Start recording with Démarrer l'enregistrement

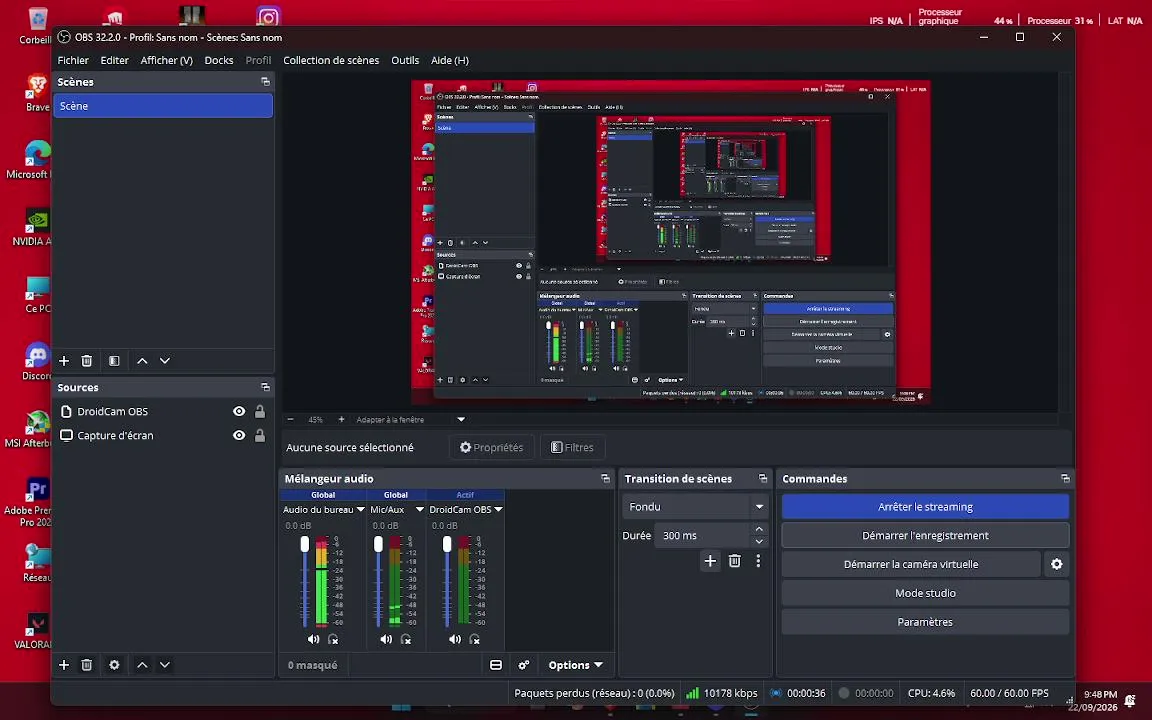(x=925, y=536)
